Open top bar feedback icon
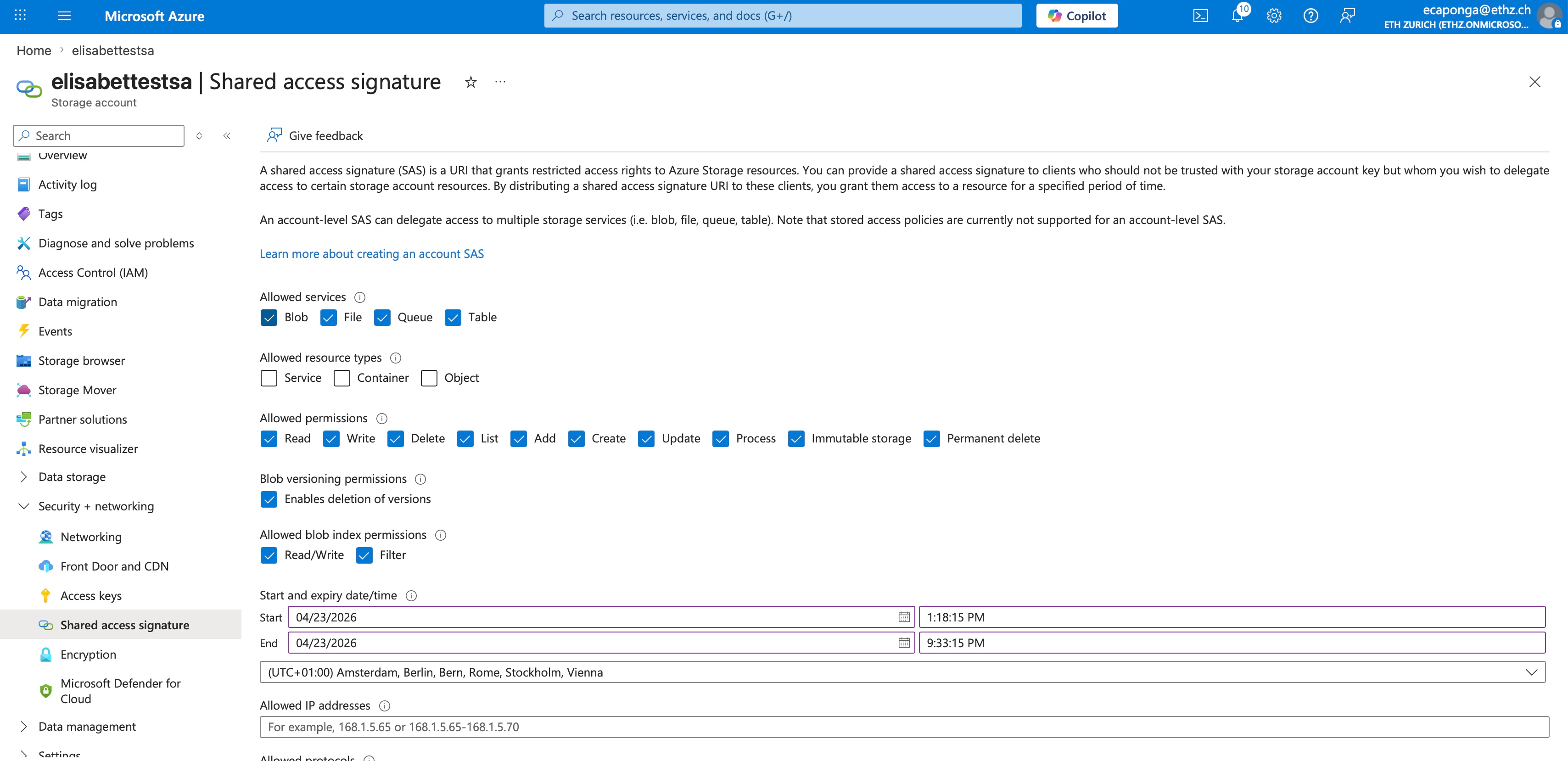The image size is (1568, 761). (1348, 16)
